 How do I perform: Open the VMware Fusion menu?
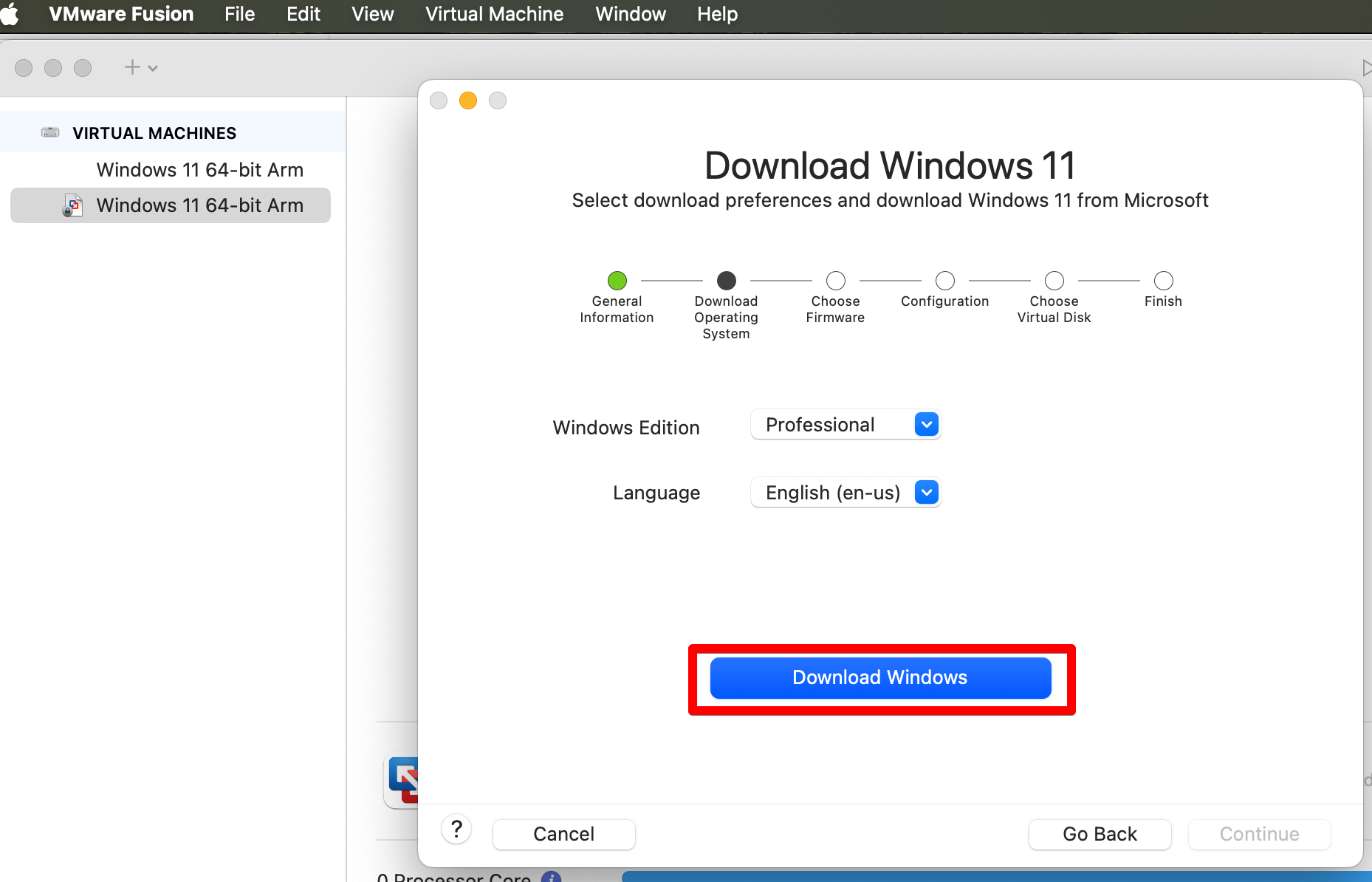pyautogui.click(x=121, y=14)
